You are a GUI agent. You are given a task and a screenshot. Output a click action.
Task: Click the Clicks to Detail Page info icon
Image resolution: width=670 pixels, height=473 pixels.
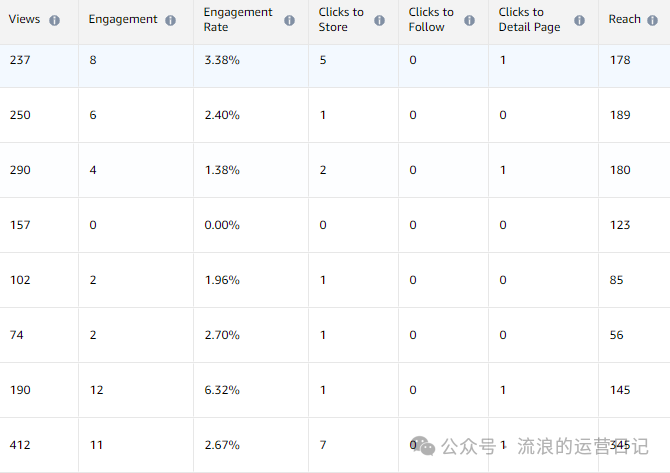576,20
